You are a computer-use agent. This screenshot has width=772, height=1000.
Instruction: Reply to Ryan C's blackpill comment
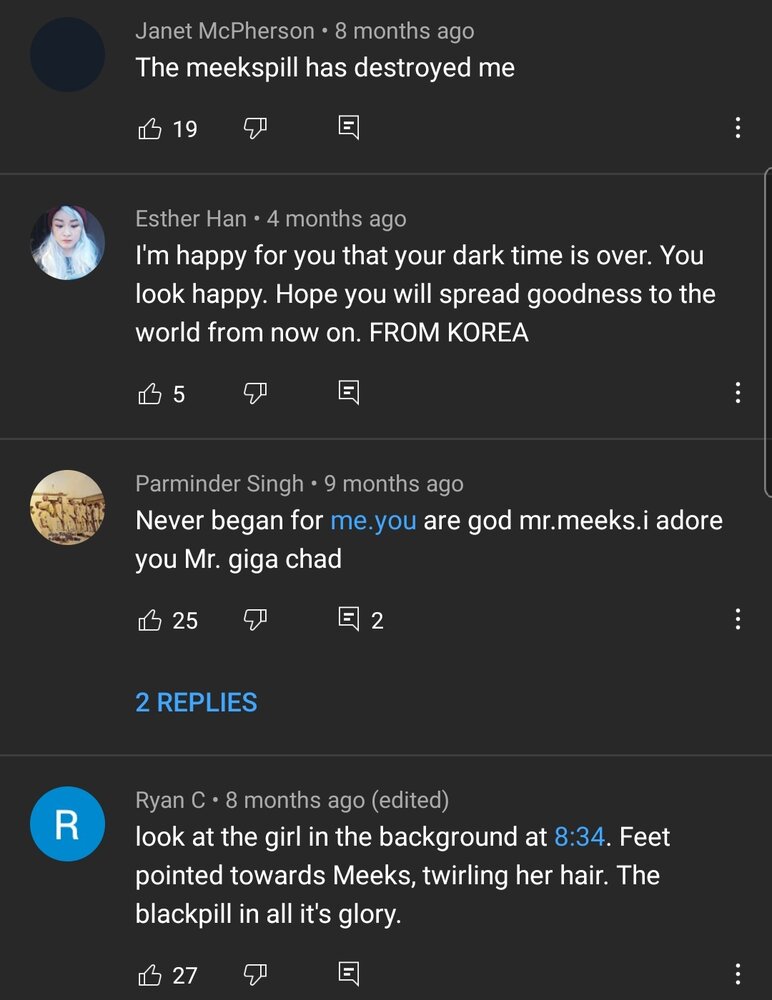348,974
